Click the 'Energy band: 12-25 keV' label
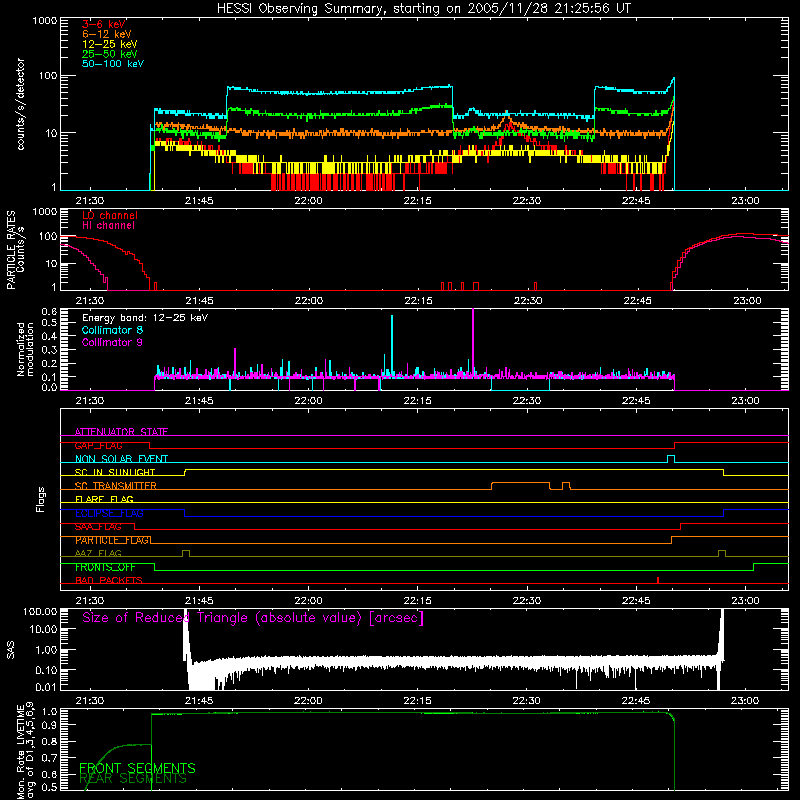 tap(145, 318)
